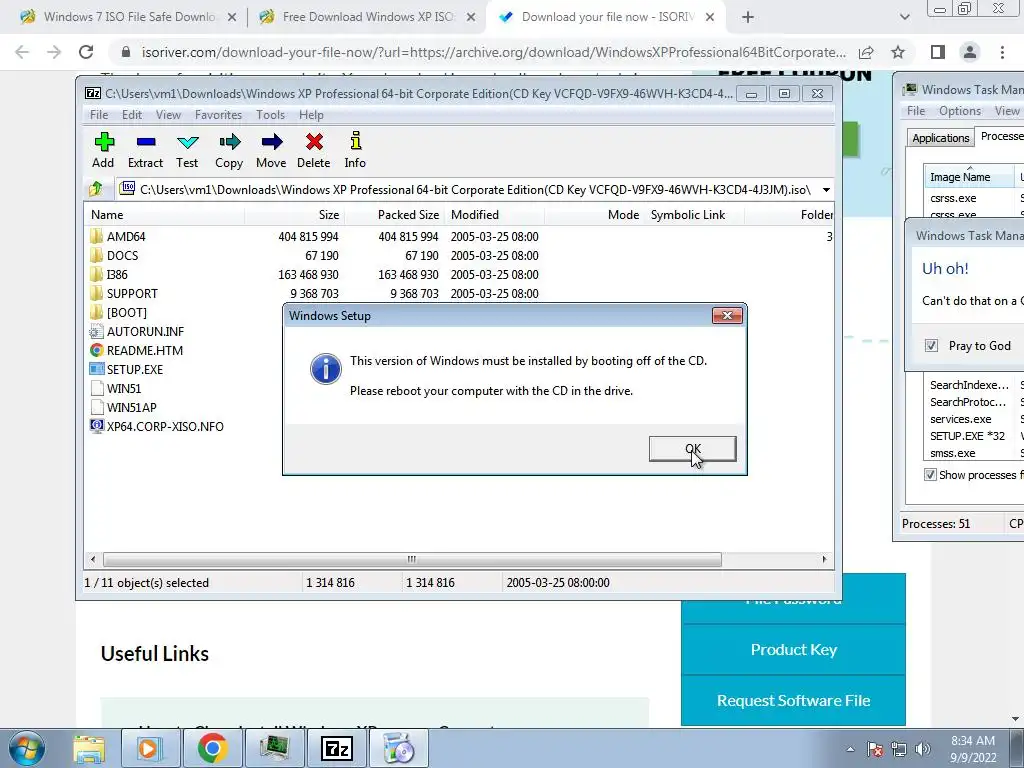Select the I386 folder

click(117, 274)
